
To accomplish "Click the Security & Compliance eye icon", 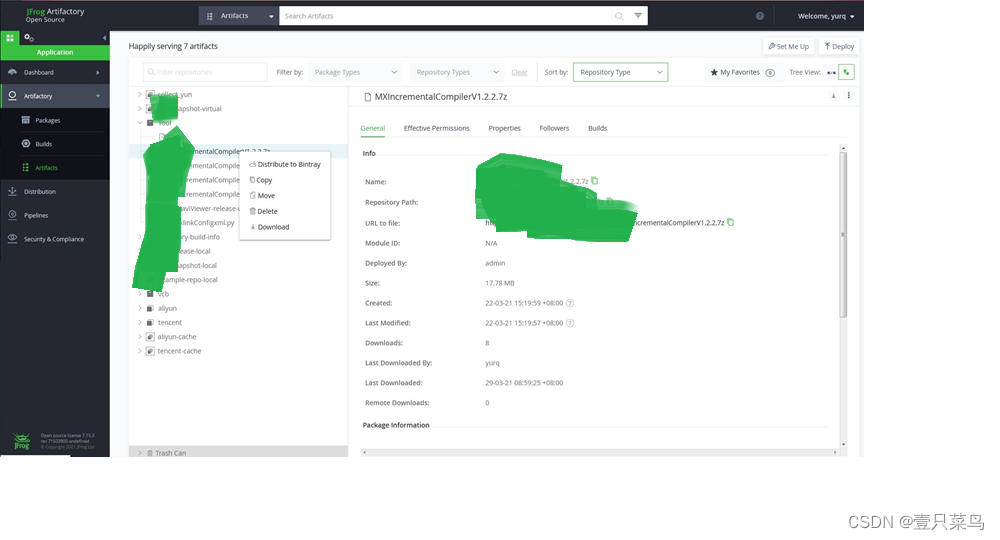I will click(x=12, y=238).
